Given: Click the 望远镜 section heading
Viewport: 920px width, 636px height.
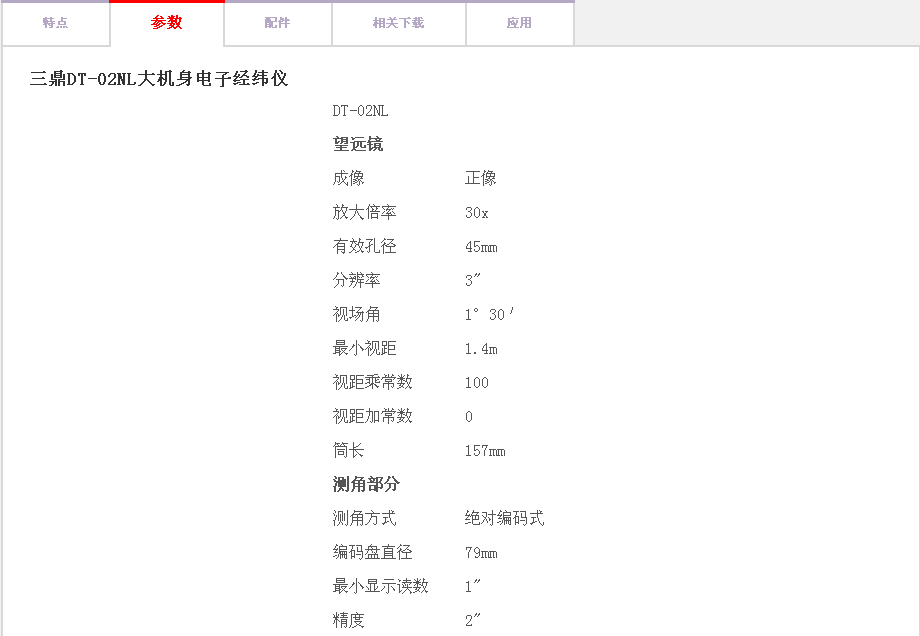Looking at the screenshot, I should coord(358,144).
